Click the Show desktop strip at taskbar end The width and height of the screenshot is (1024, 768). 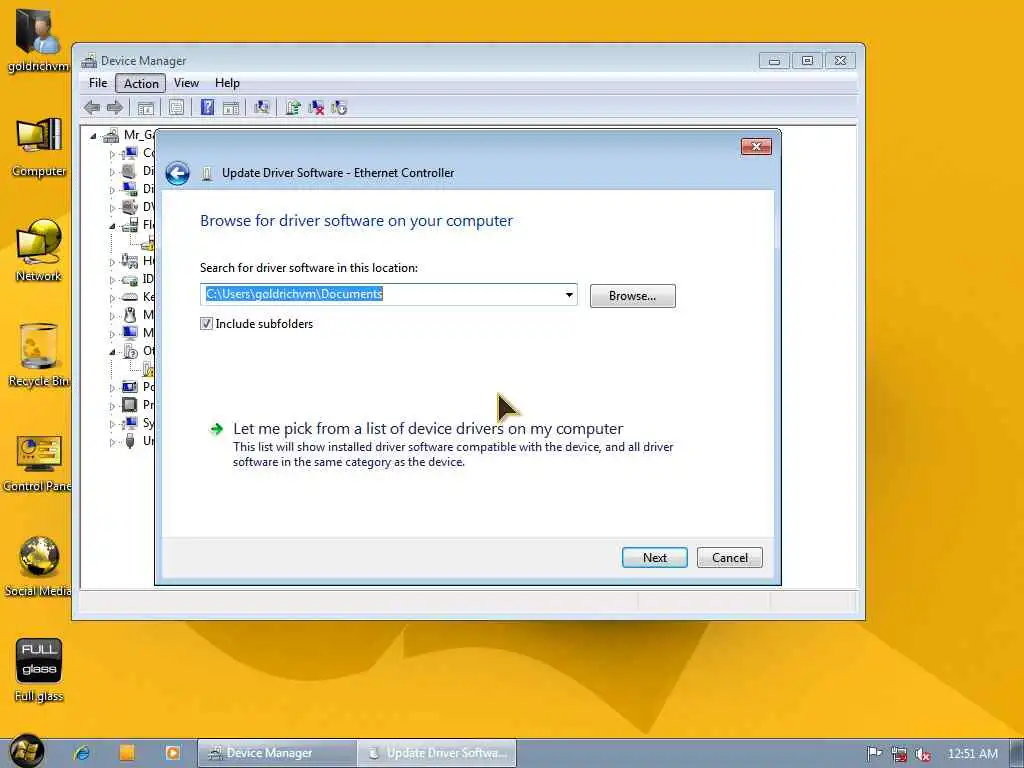click(x=1017, y=753)
